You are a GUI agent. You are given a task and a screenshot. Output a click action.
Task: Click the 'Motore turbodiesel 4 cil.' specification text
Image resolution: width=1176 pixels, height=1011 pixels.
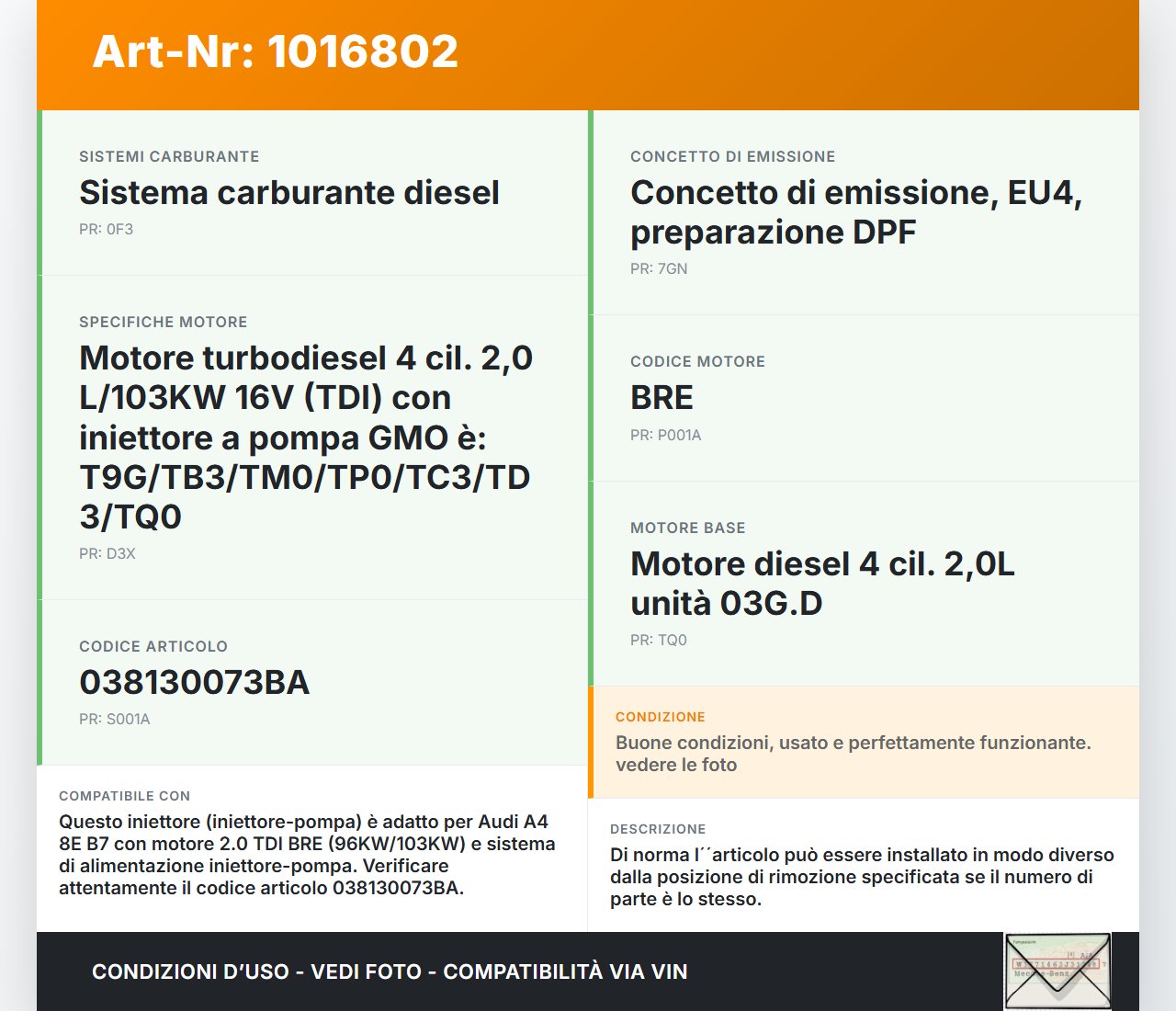click(305, 437)
